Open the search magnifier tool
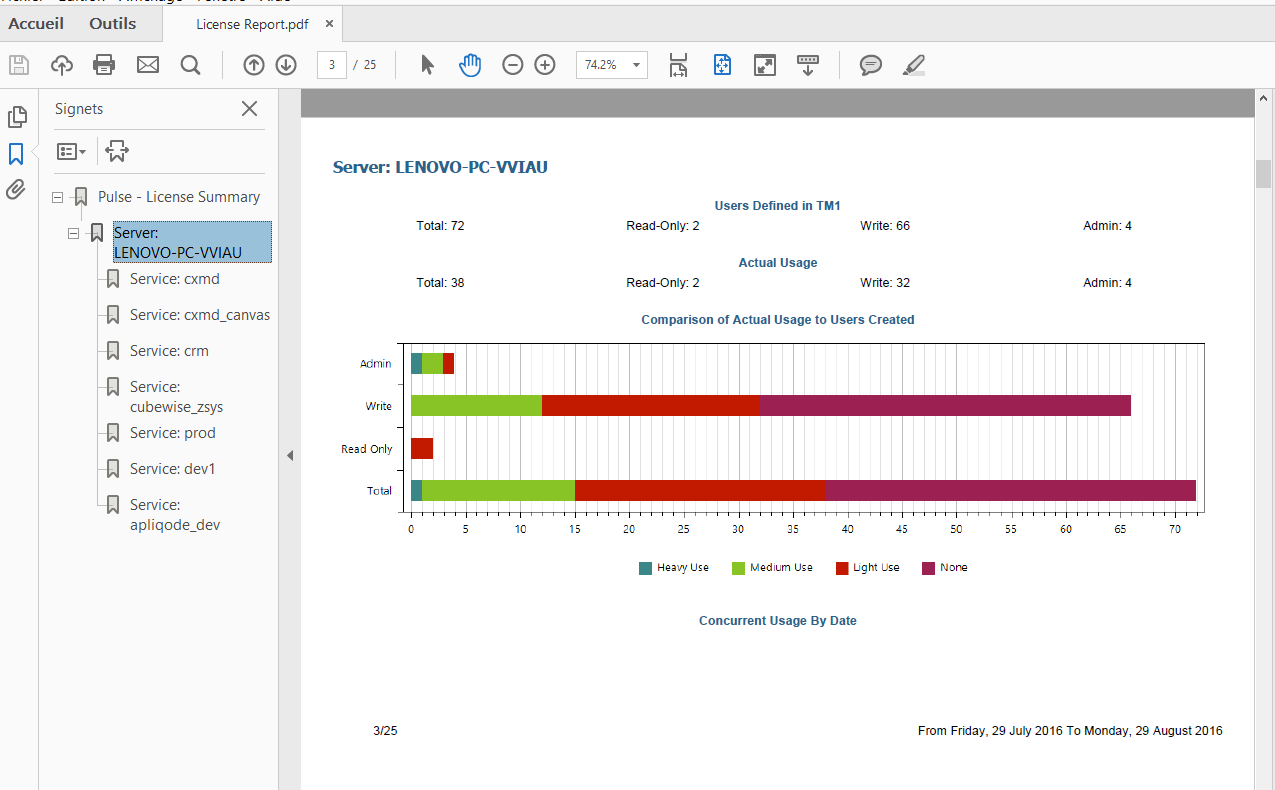Viewport: 1275px width, 790px height. point(191,65)
